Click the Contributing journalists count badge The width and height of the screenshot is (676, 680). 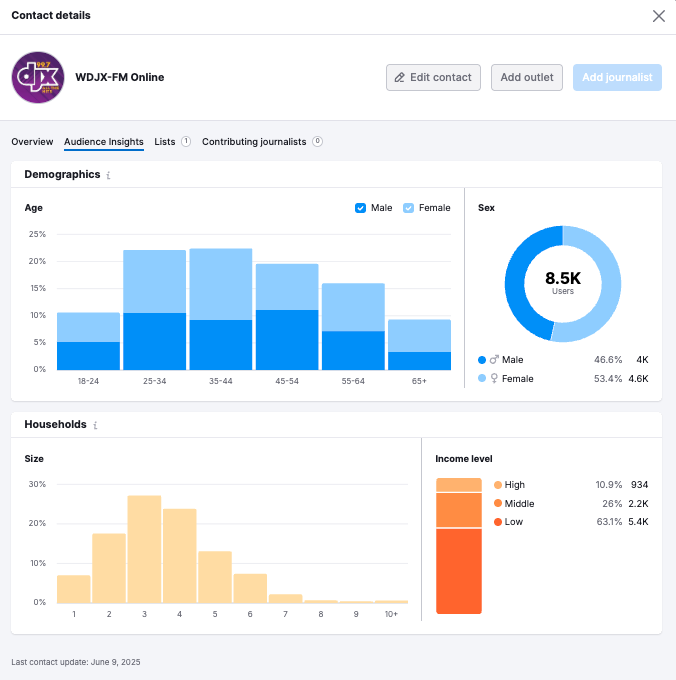pyautogui.click(x=317, y=142)
